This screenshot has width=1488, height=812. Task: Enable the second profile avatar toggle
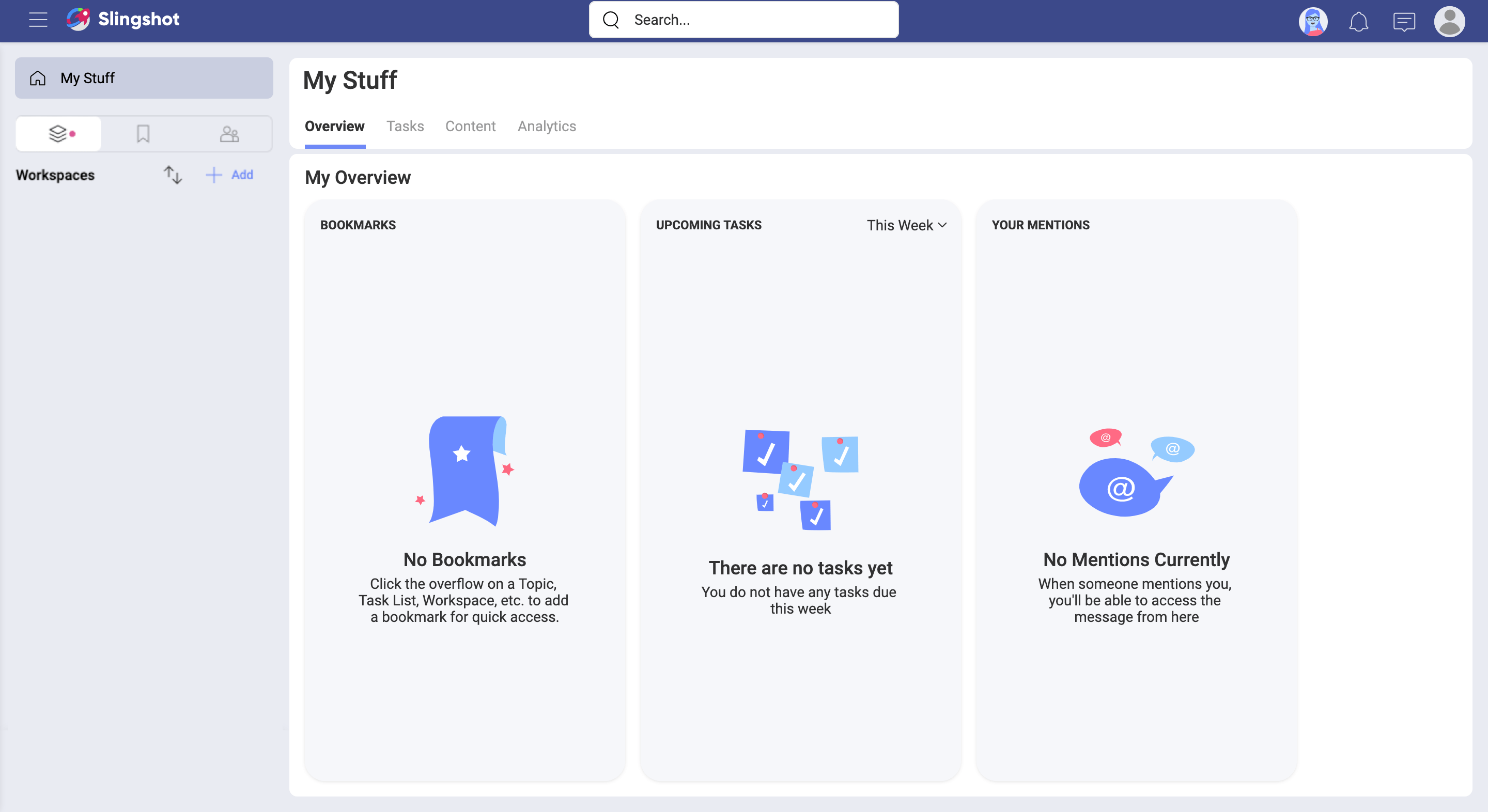(x=1449, y=20)
